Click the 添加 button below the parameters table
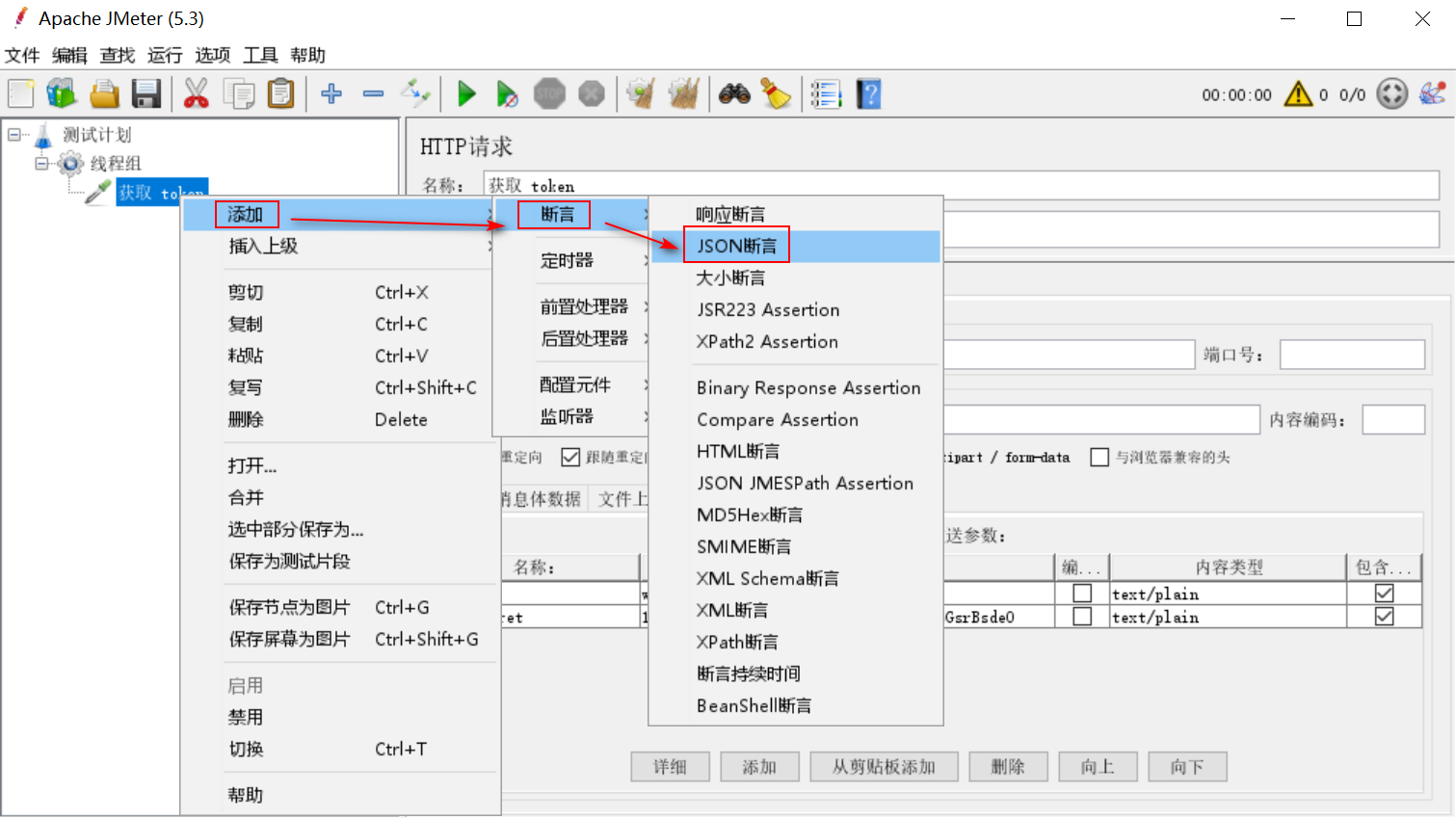The image size is (1456, 818). click(x=759, y=767)
